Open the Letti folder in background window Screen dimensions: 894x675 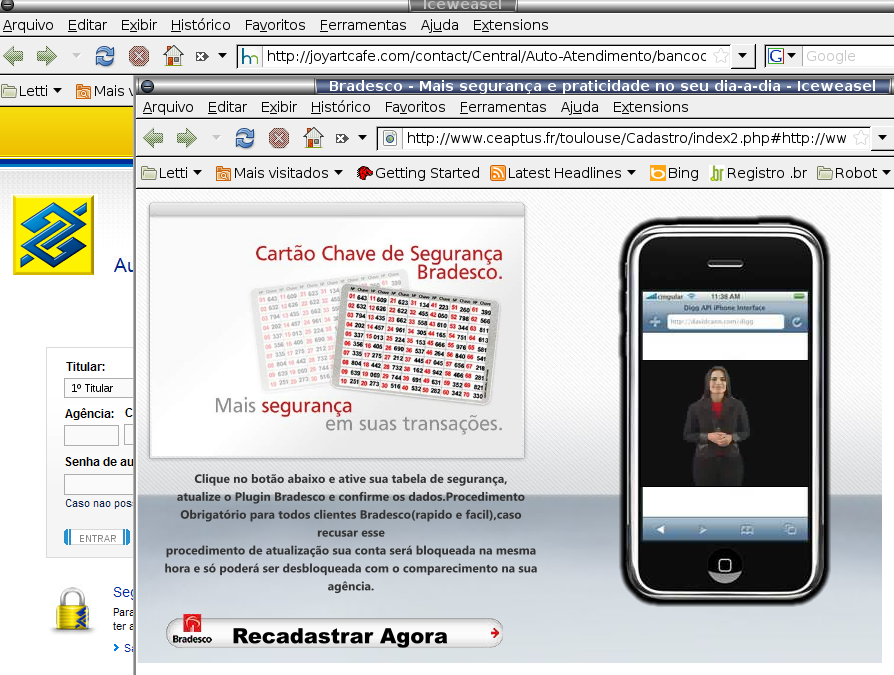[32, 91]
